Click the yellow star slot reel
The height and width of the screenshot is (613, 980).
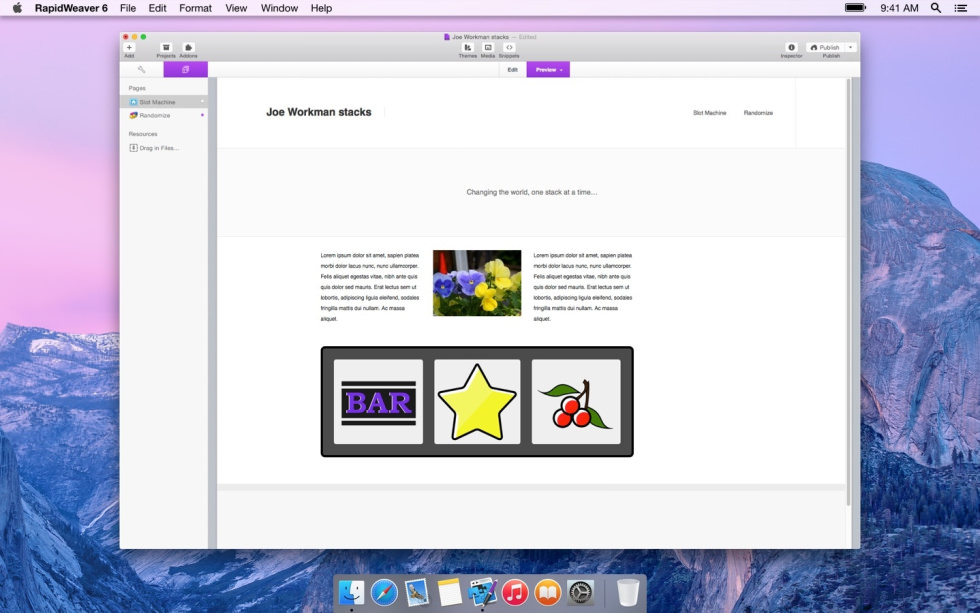click(477, 402)
